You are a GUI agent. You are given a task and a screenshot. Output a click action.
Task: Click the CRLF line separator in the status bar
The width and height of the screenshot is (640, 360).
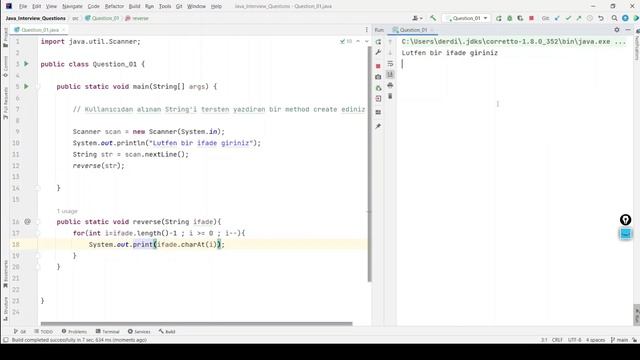pyautogui.click(x=557, y=340)
